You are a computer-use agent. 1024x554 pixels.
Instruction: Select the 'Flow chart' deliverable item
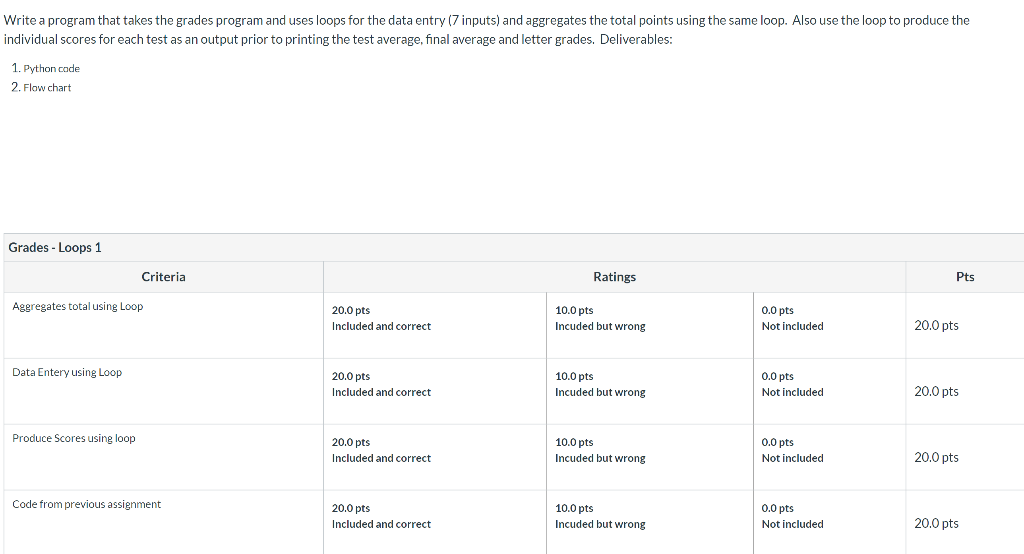point(47,88)
